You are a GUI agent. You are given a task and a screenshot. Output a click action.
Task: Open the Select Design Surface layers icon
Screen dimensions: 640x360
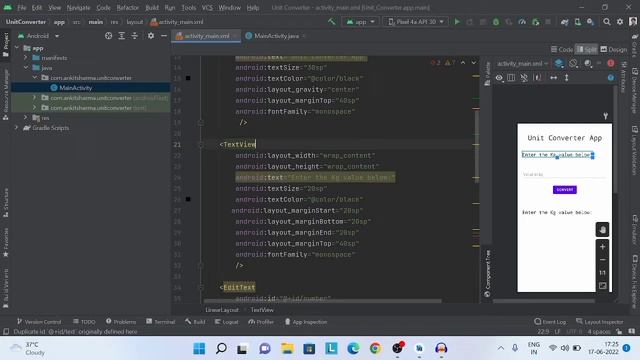click(559, 64)
